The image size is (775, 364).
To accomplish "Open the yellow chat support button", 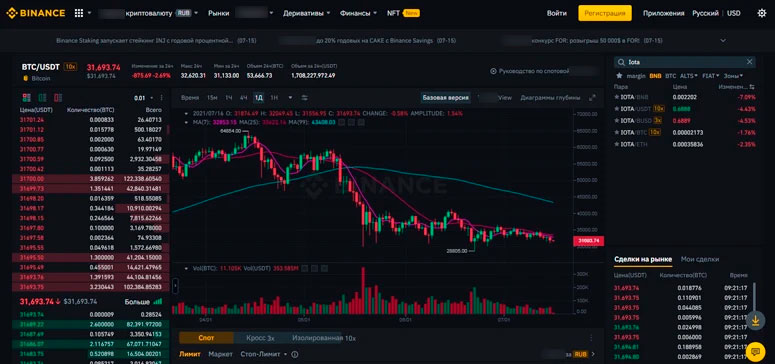I will [x=755, y=352].
